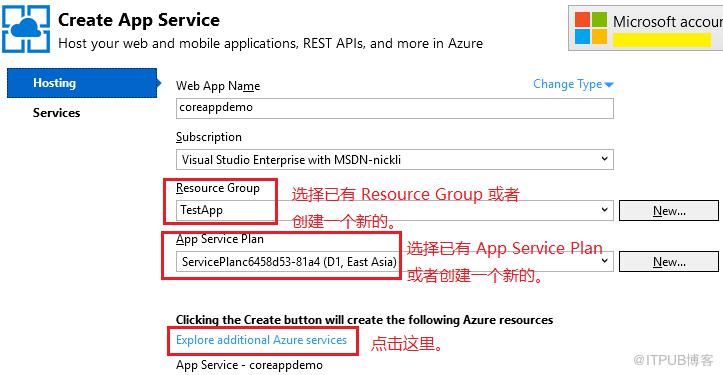Expand the Resource Group dropdown arrow

604,210
